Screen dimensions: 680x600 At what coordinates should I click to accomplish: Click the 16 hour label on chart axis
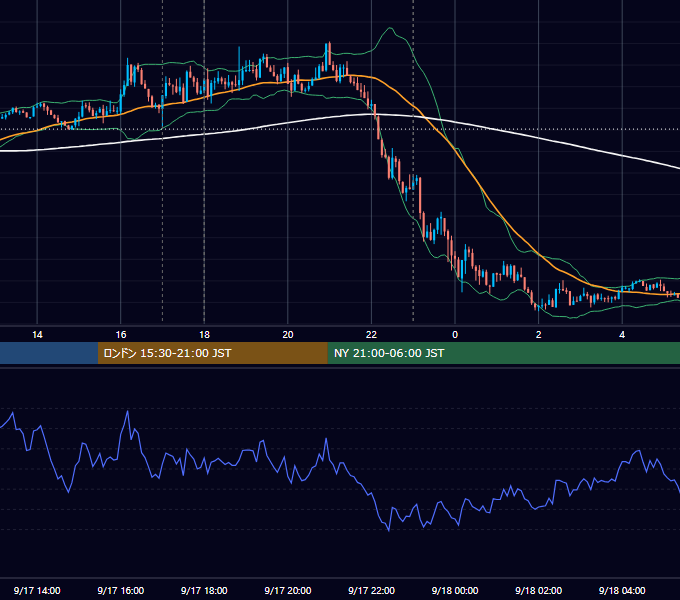click(x=121, y=335)
